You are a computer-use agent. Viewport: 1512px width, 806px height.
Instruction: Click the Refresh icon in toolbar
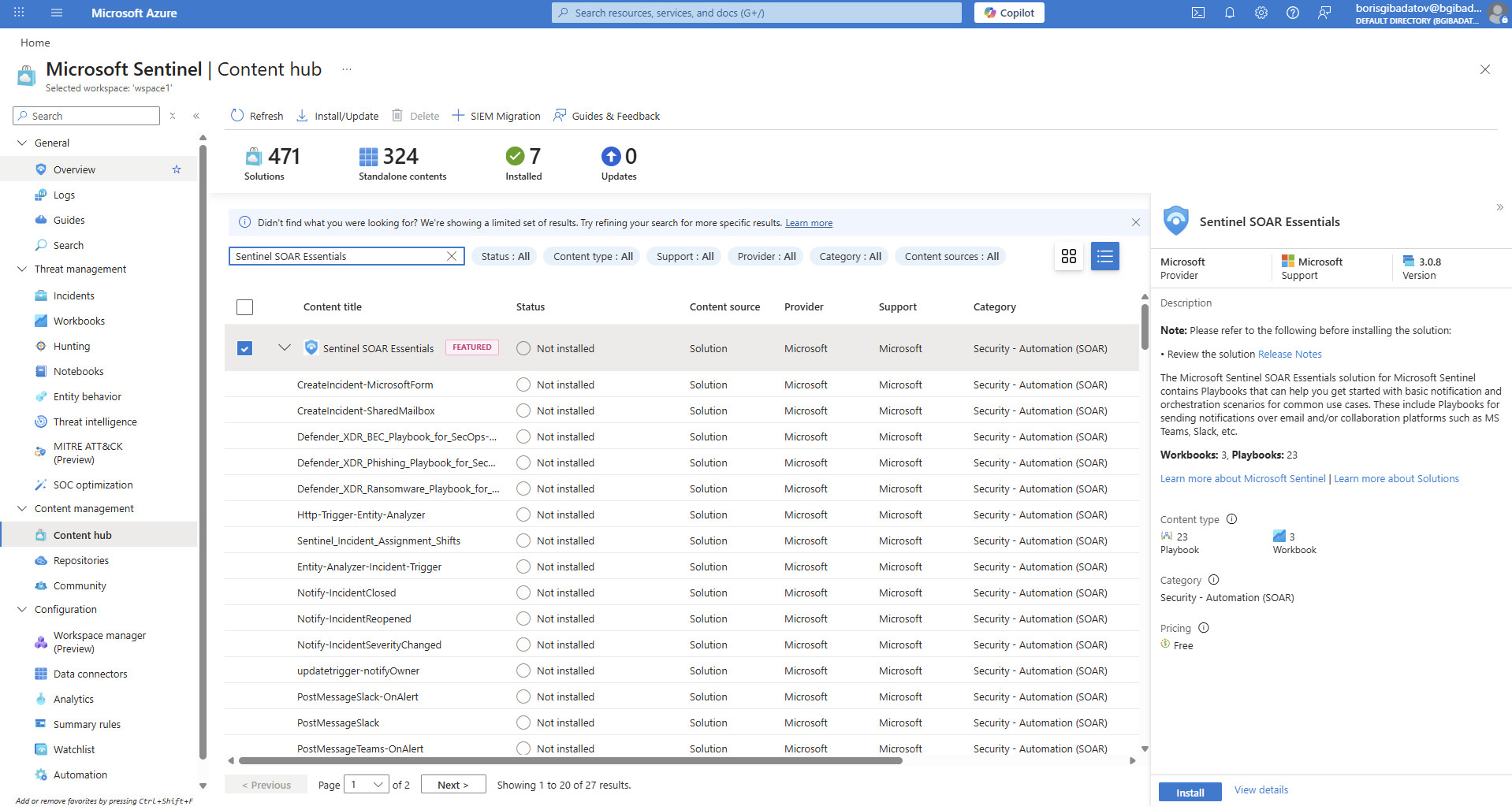point(237,116)
